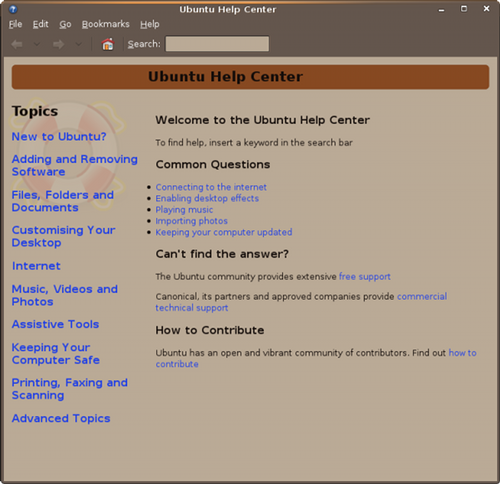Open the New to Ubuntu? topic
Viewport: 500px width, 484px height.
pos(59,137)
